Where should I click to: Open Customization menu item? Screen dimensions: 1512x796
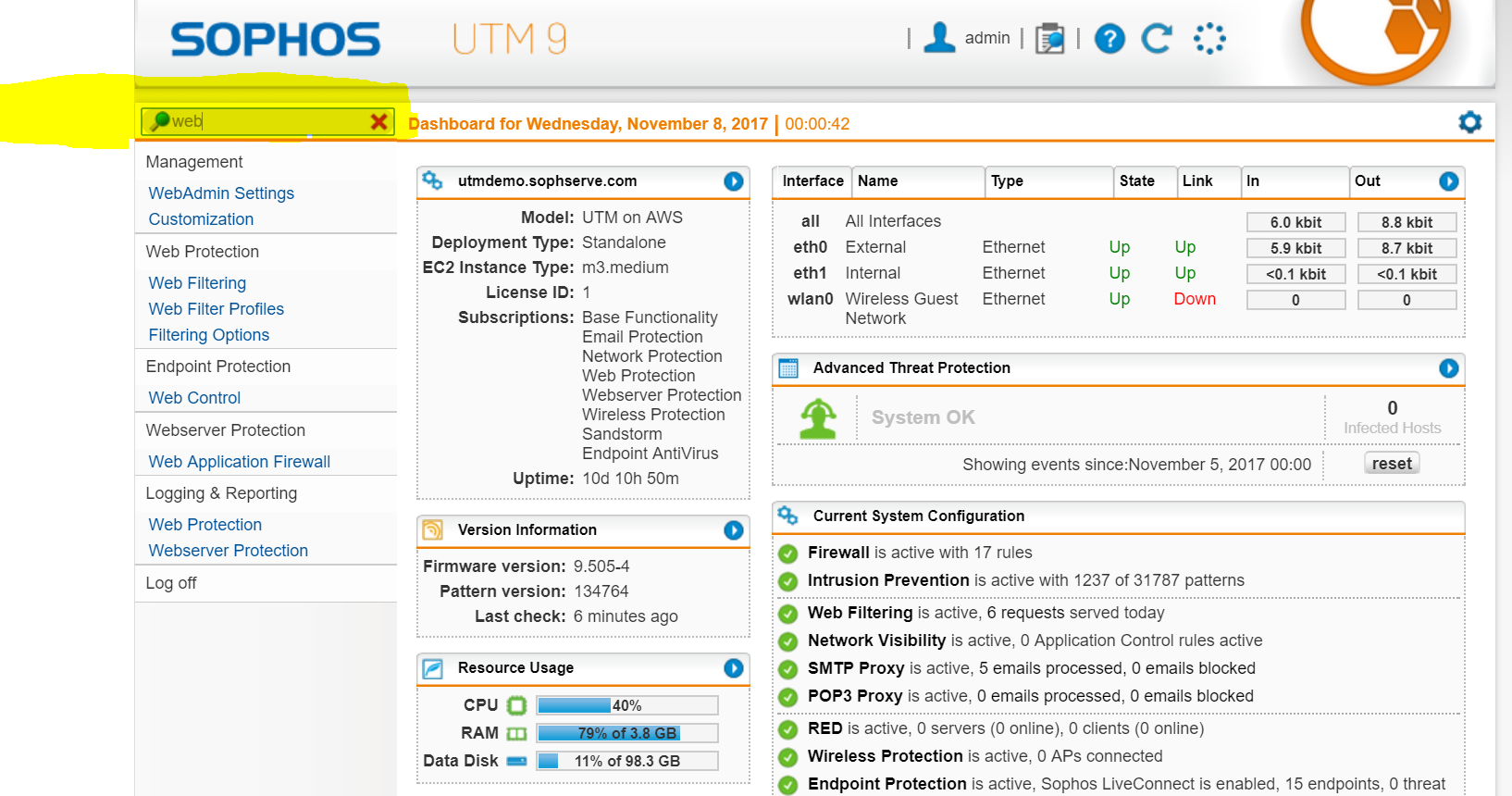coord(201,219)
